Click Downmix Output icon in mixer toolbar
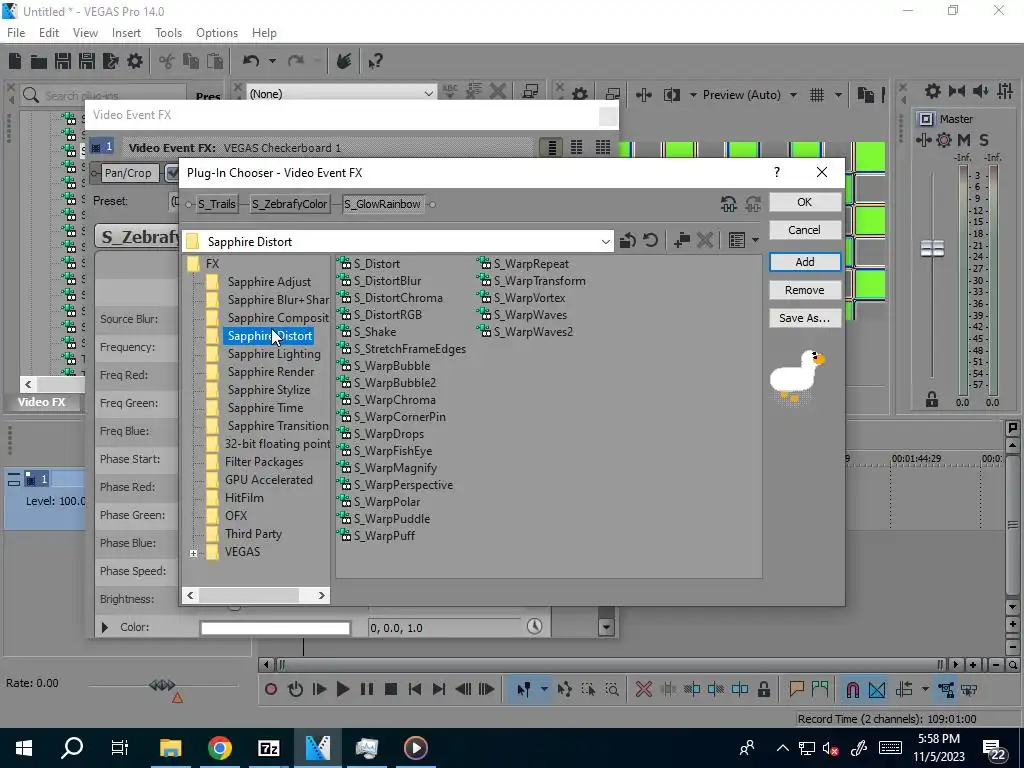The image size is (1024, 768). (956, 91)
